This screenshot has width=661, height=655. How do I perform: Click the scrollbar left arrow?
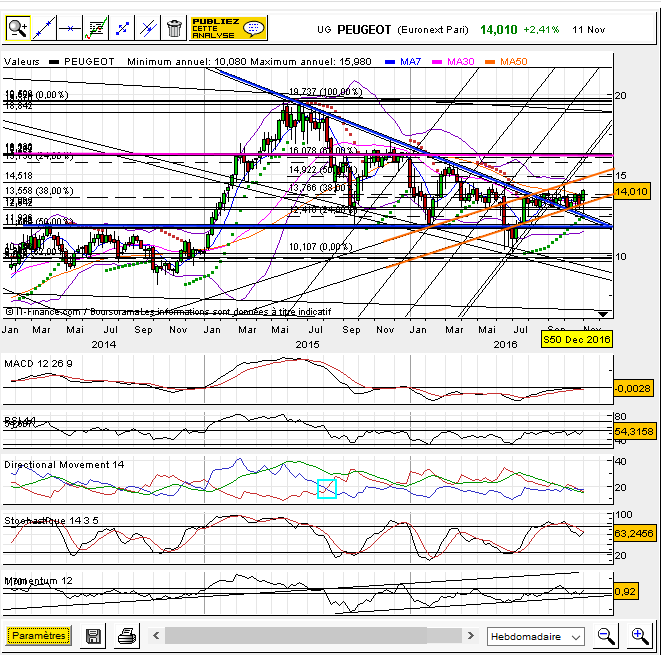coord(156,635)
